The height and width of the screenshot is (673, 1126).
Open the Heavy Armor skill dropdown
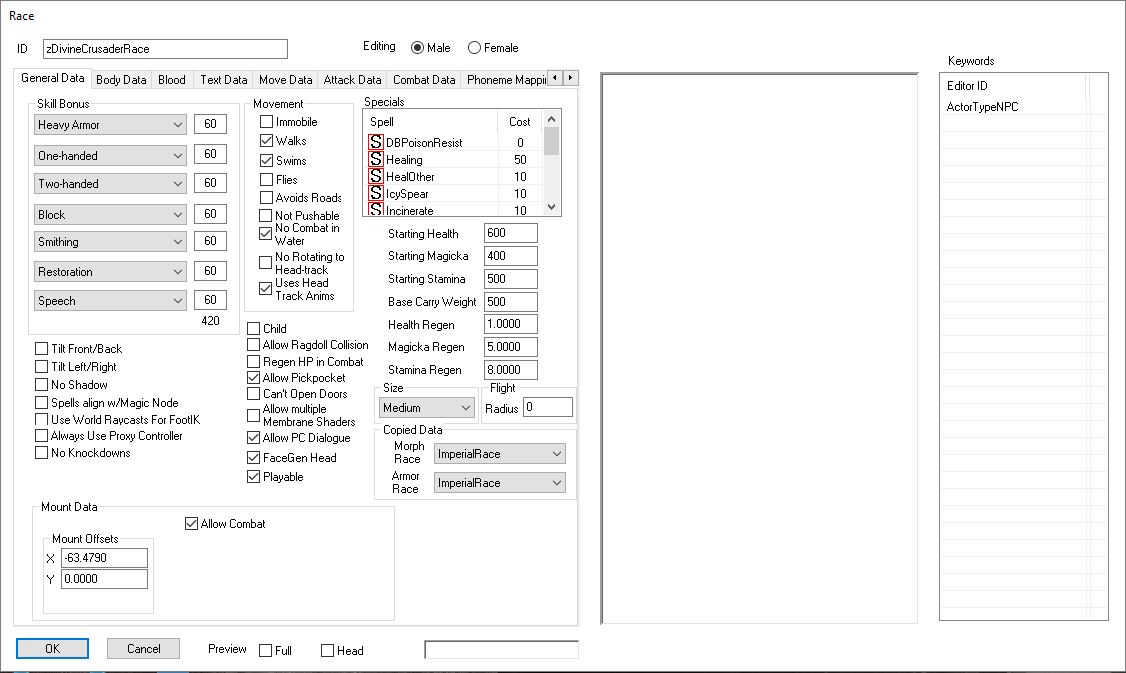(110, 125)
